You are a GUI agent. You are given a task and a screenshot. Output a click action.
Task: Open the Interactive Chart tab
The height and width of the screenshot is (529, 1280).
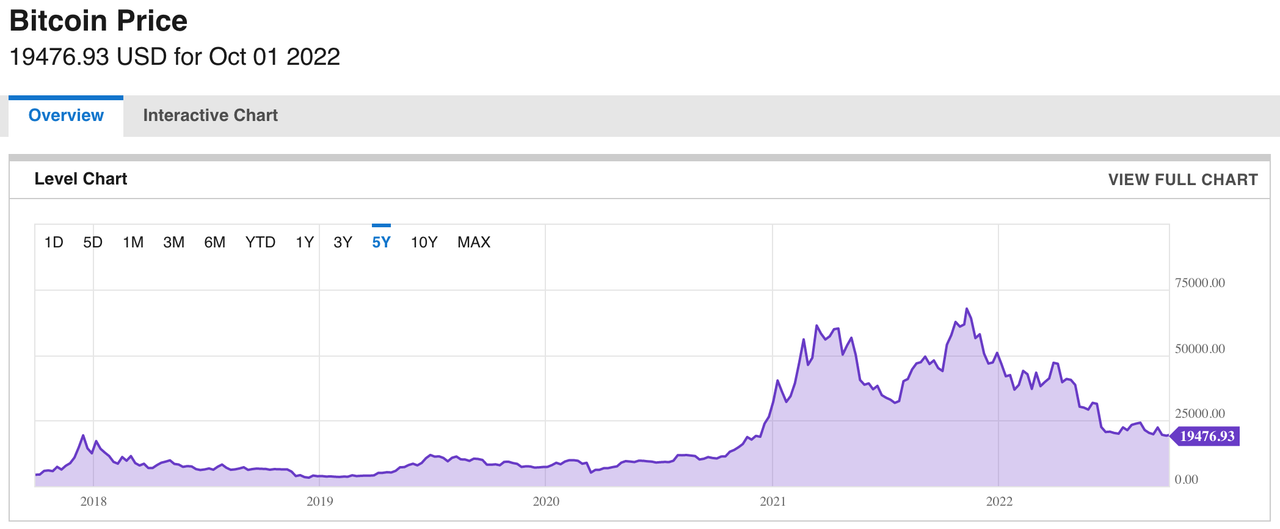210,116
